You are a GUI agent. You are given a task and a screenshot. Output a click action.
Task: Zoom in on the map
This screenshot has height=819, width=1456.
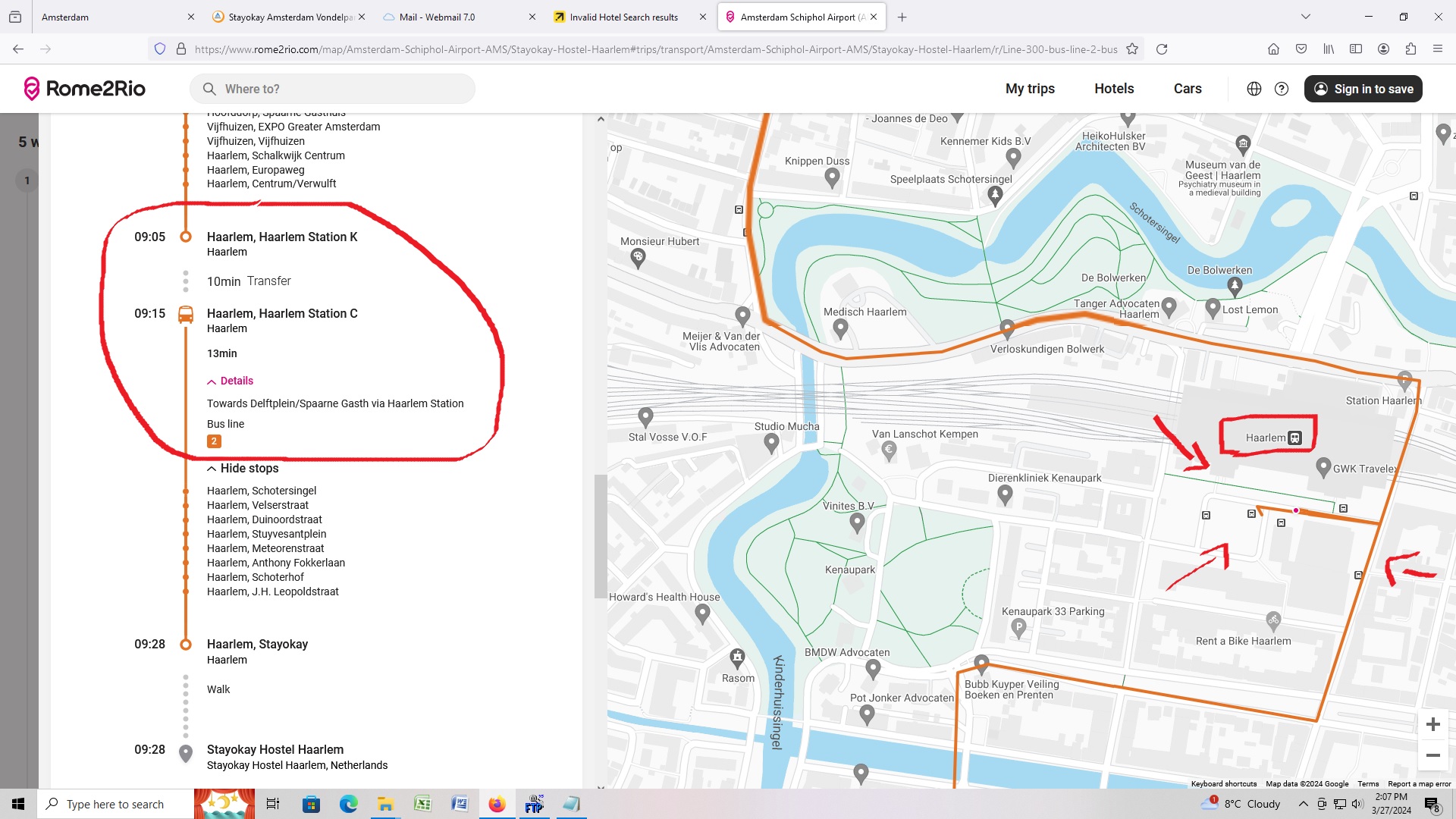(x=1432, y=724)
